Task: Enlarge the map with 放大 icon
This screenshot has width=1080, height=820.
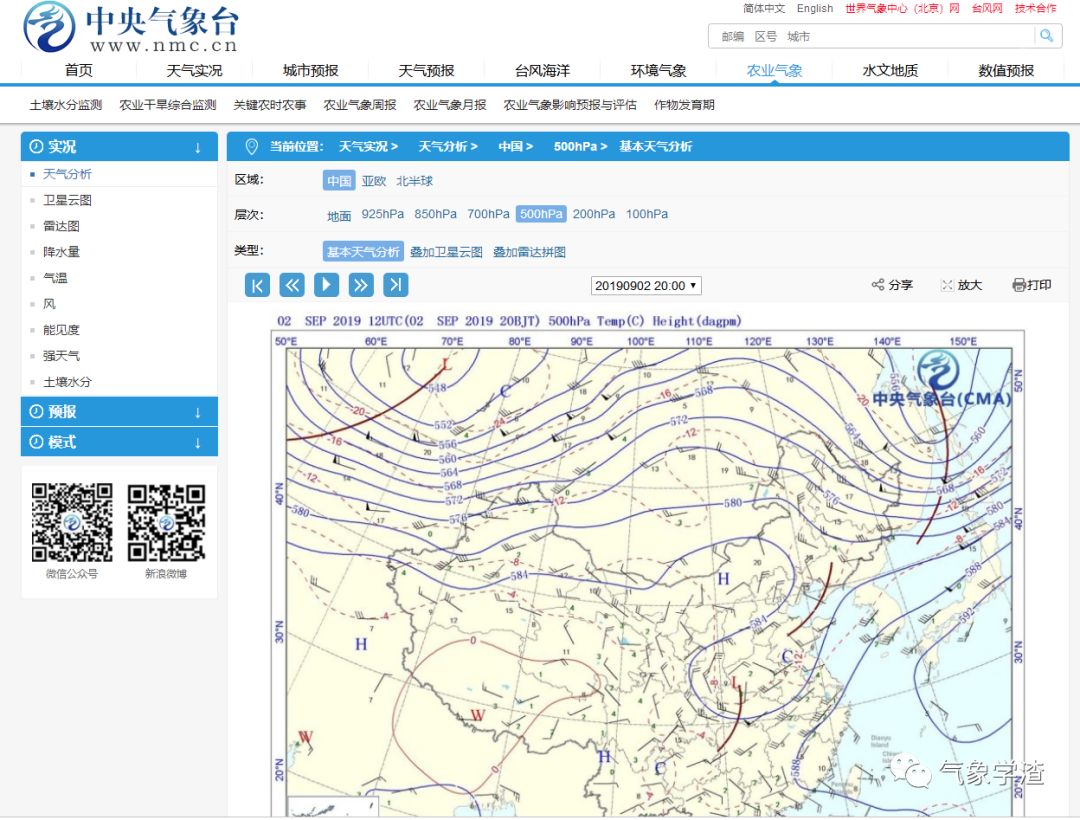Action: [x=962, y=285]
